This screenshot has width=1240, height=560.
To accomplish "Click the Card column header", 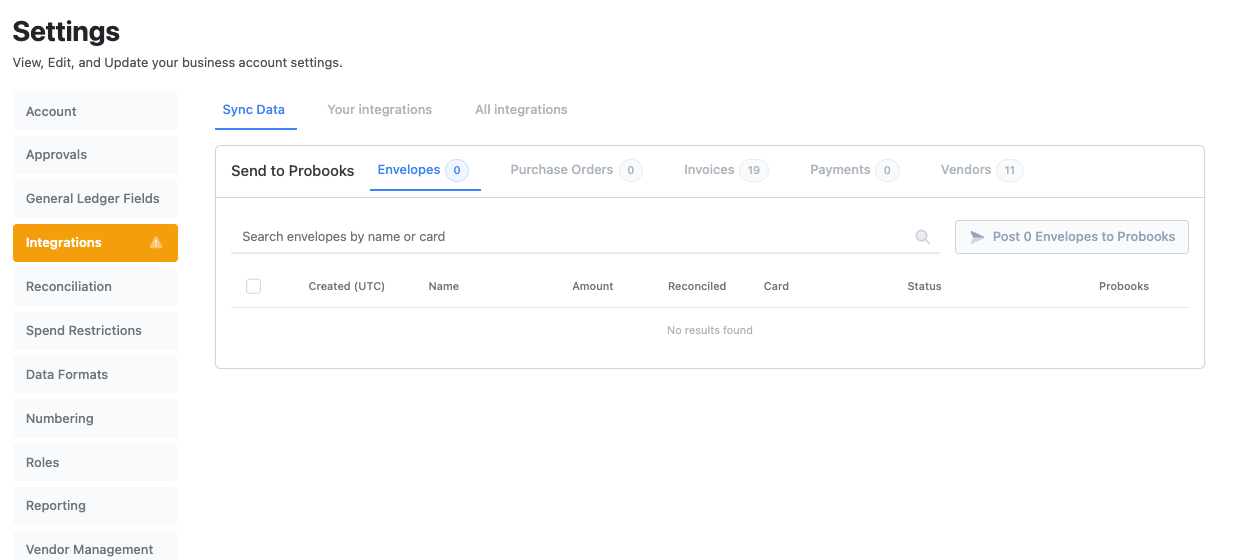I will pos(776,286).
